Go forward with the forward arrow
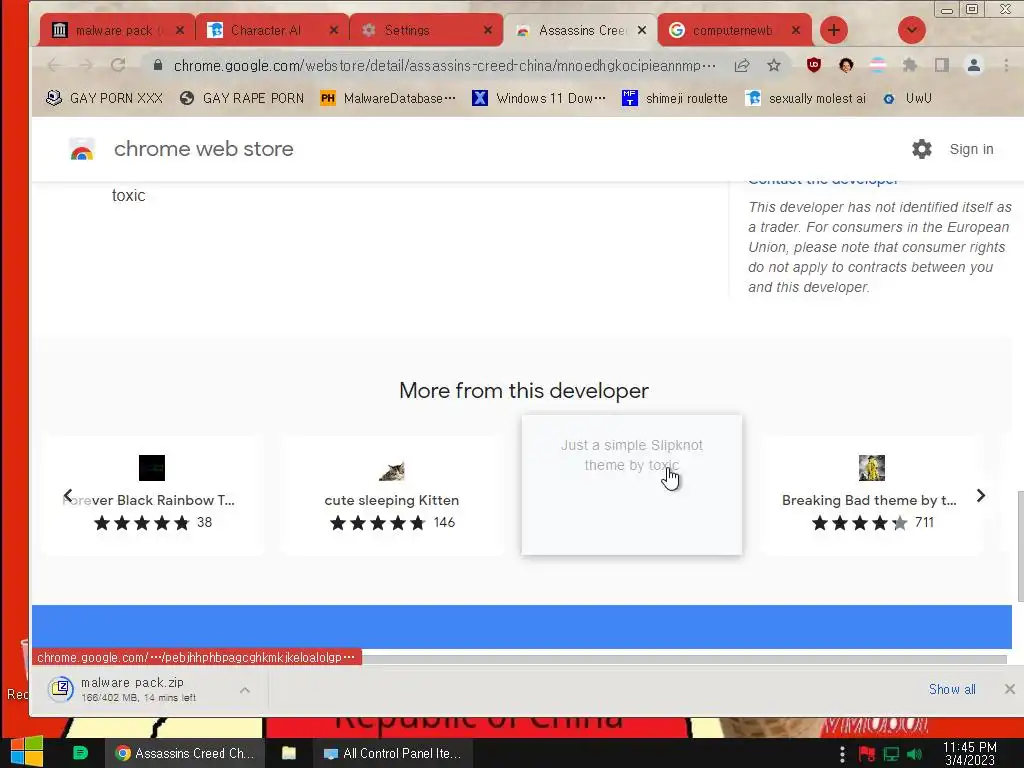 (86, 65)
